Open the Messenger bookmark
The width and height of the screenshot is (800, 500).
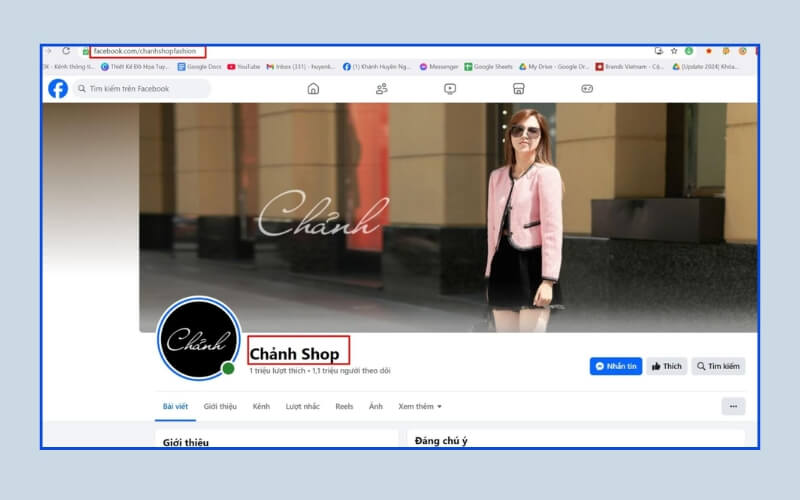click(x=439, y=67)
